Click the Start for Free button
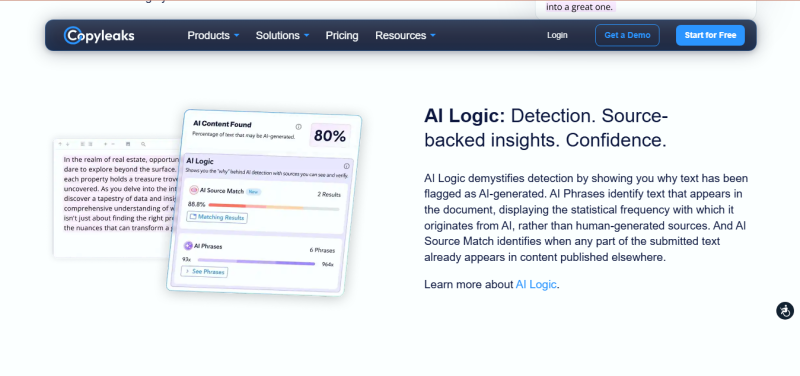This screenshot has height=376, width=800. [x=710, y=35]
